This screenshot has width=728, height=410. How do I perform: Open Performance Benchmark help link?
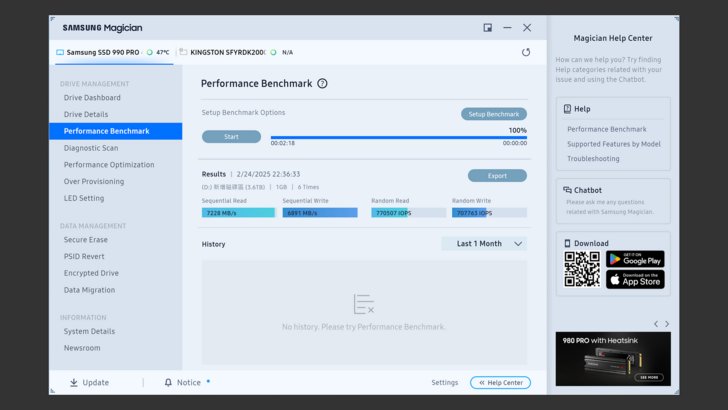pos(606,129)
